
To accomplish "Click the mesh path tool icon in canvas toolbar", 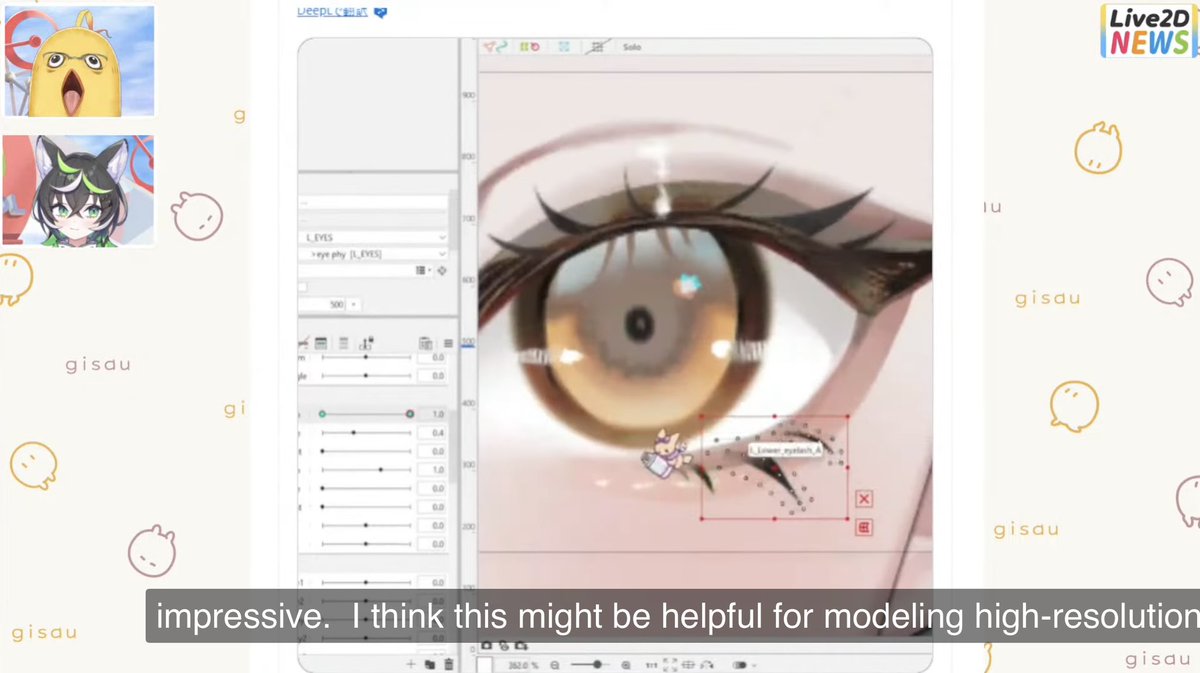I will pyautogui.click(x=496, y=46).
